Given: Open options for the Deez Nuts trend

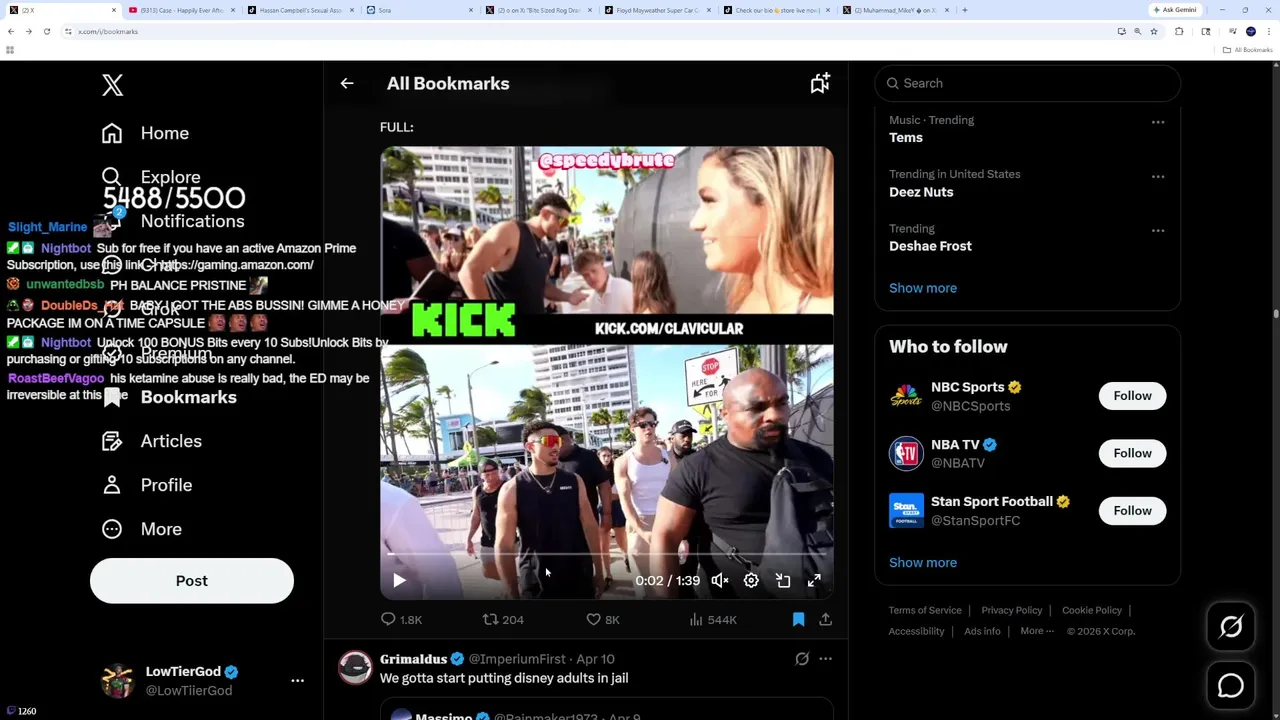Looking at the screenshot, I should [1158, 176].
